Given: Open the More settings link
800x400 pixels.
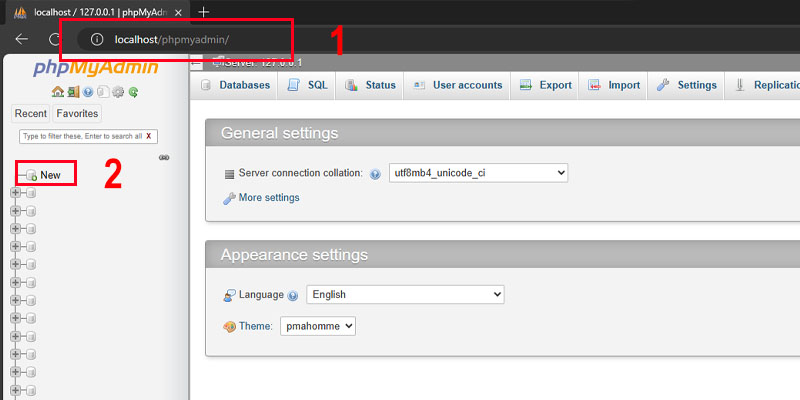Looking at the screenshot, I should (x=269, y=197).
